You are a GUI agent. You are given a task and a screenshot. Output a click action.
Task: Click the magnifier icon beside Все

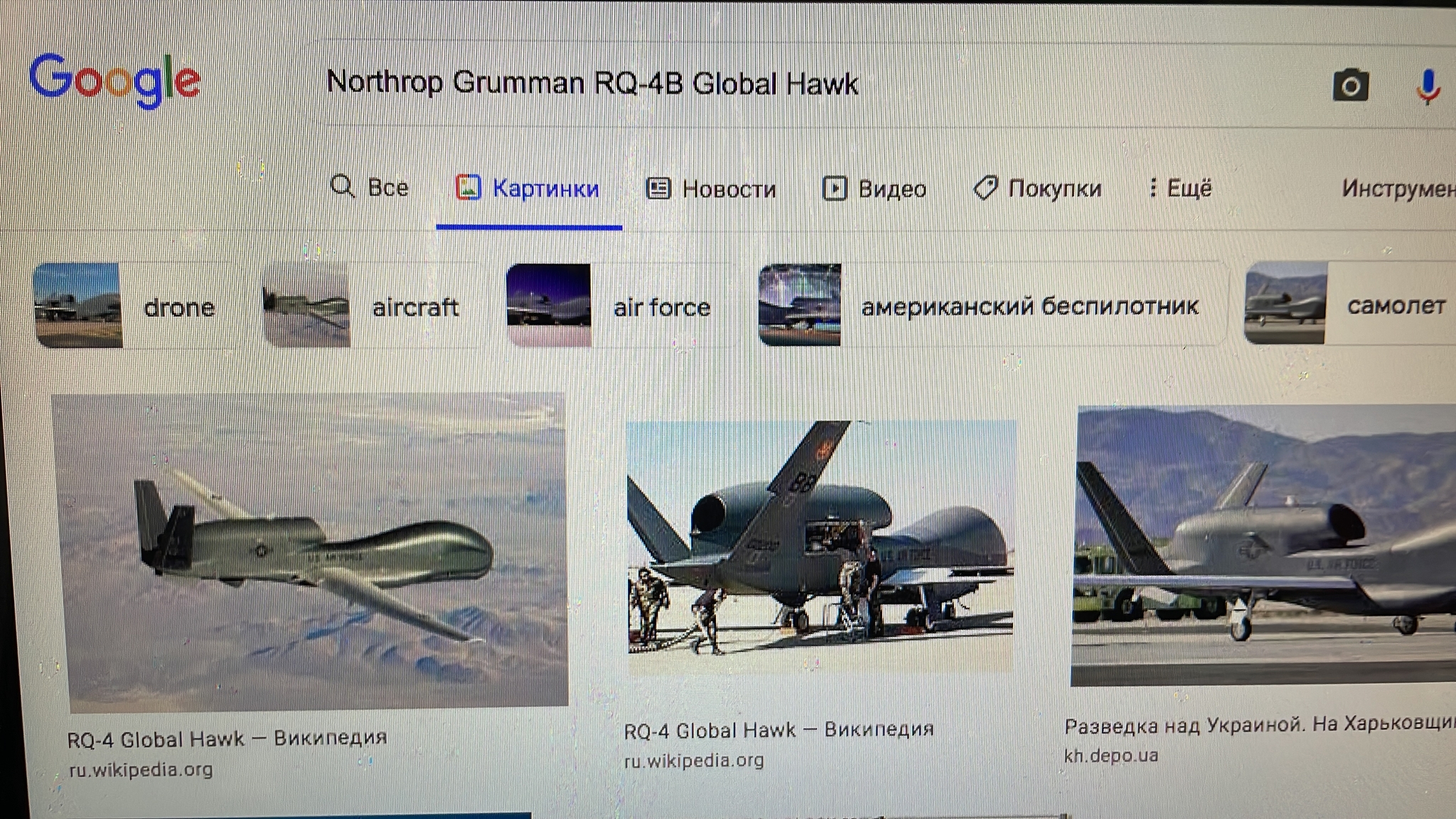pyautogui.click(x=343, y=186)
